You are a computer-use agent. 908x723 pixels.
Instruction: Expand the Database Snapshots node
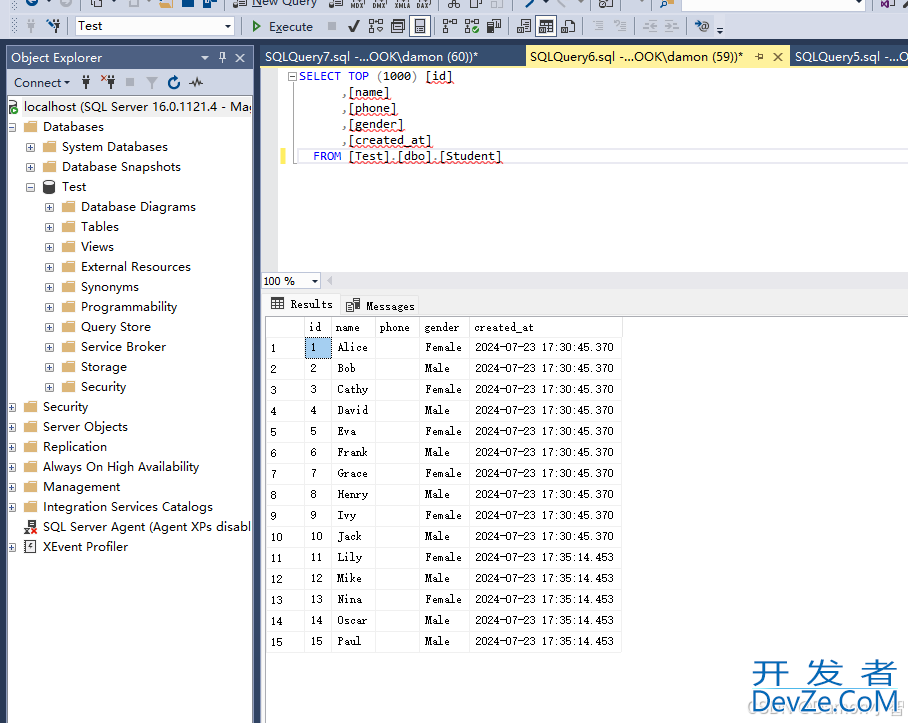(x=31, y=167)
